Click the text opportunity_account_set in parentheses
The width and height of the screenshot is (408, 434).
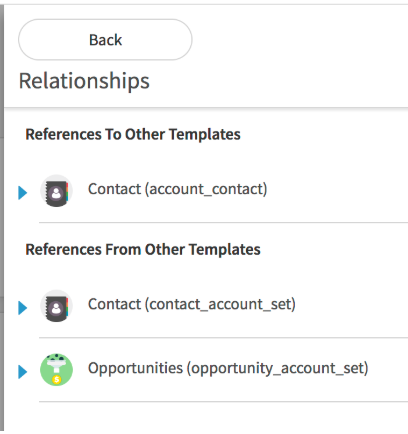pos(277,368)
